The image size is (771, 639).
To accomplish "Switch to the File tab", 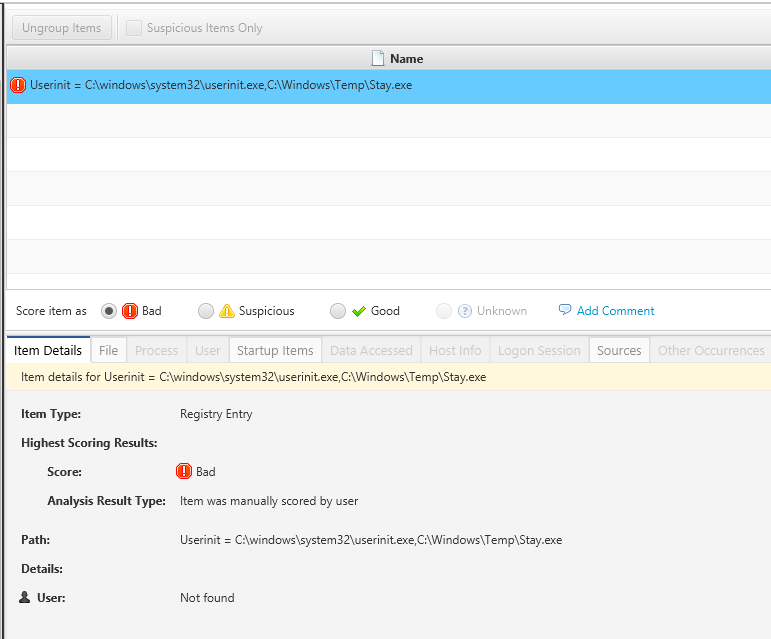I will (108, 351).
